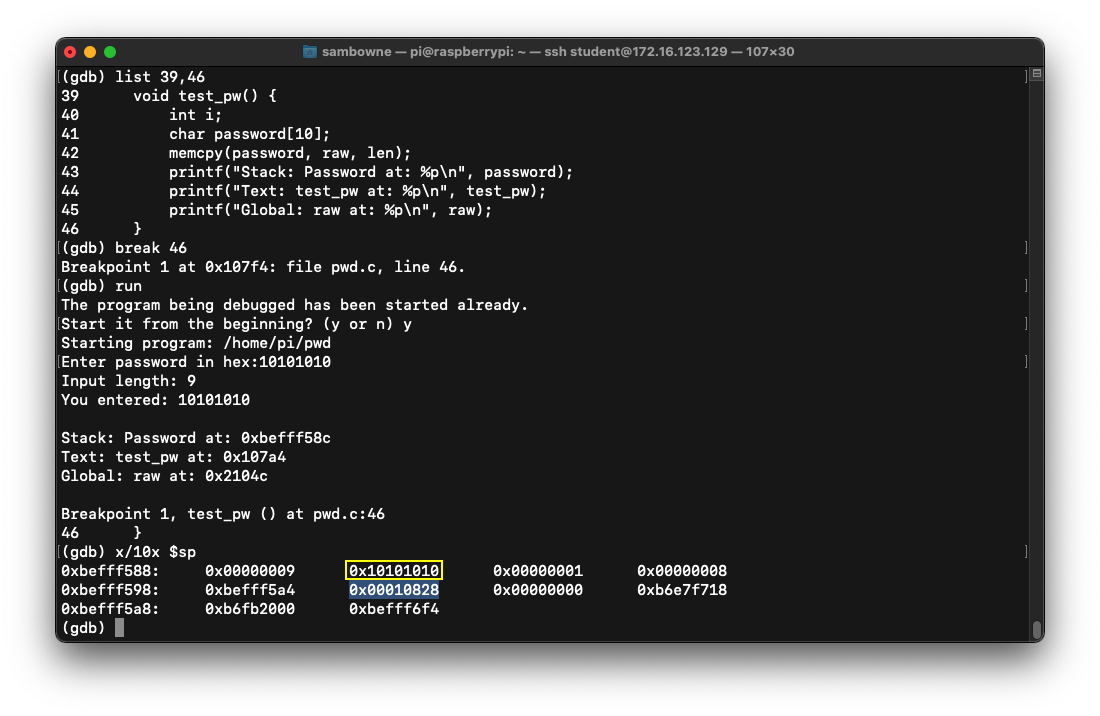The image size is (1100, 716).
Task: Click 'You entered: 10101010' line
Action: coord(155,400)
